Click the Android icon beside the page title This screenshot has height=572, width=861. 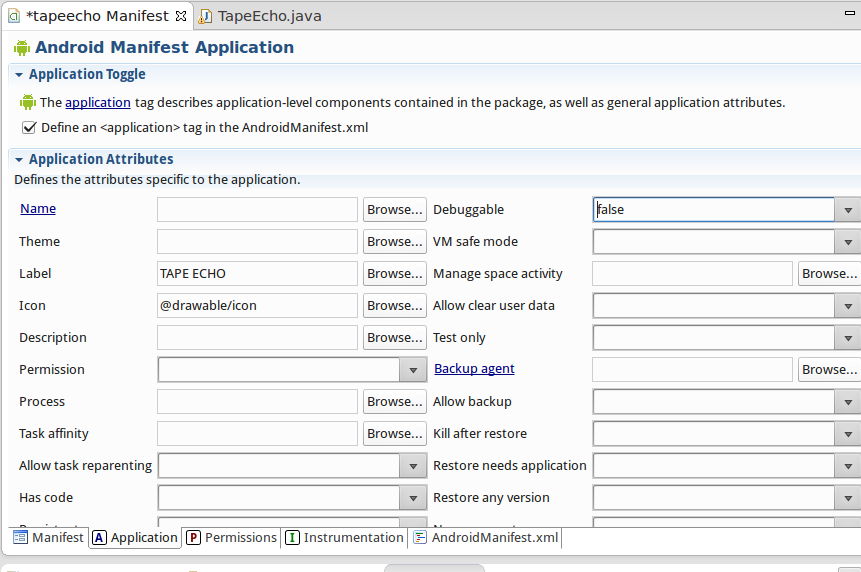point(22,47)
